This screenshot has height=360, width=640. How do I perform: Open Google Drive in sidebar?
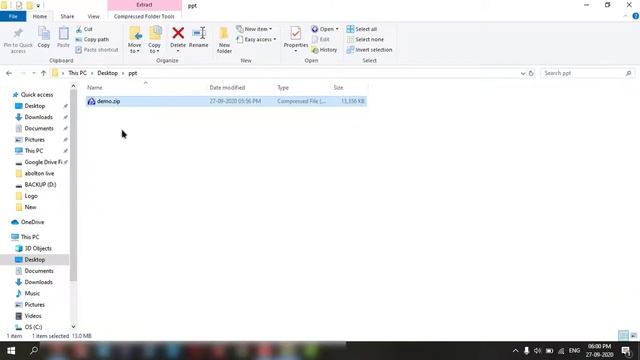43,162
